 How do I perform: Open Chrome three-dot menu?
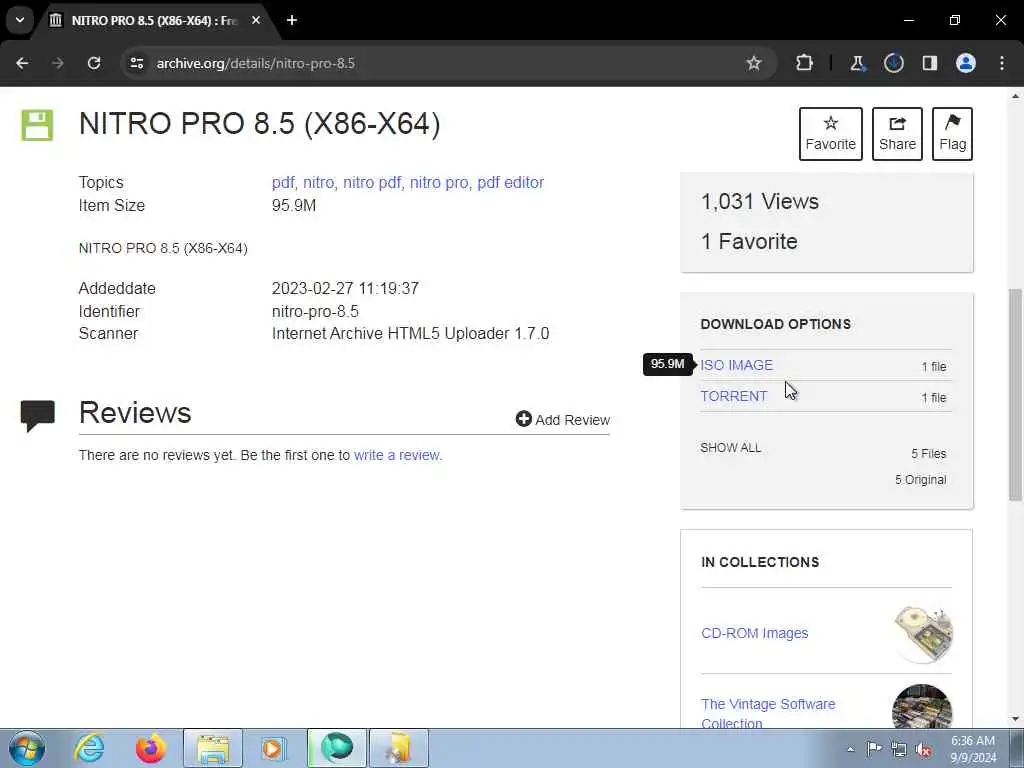pyautogui.click(x=1002, y=63)
